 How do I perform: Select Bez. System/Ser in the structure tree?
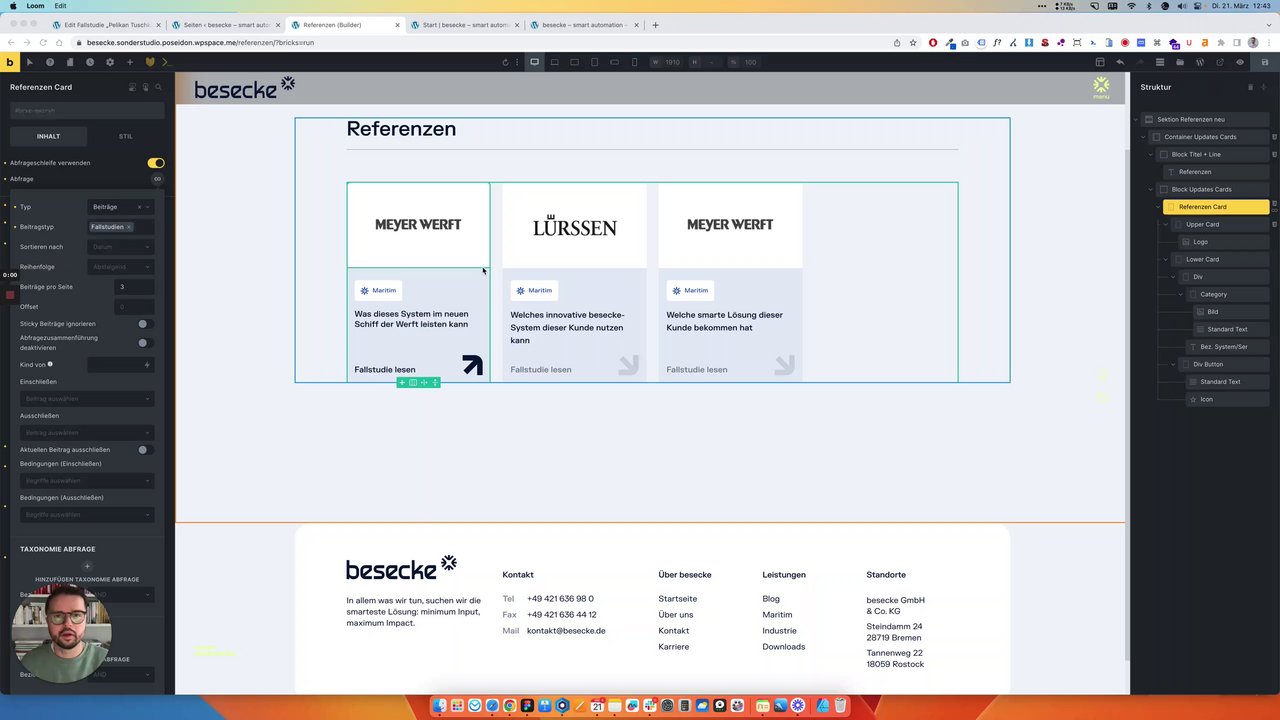pos(1228,347)
